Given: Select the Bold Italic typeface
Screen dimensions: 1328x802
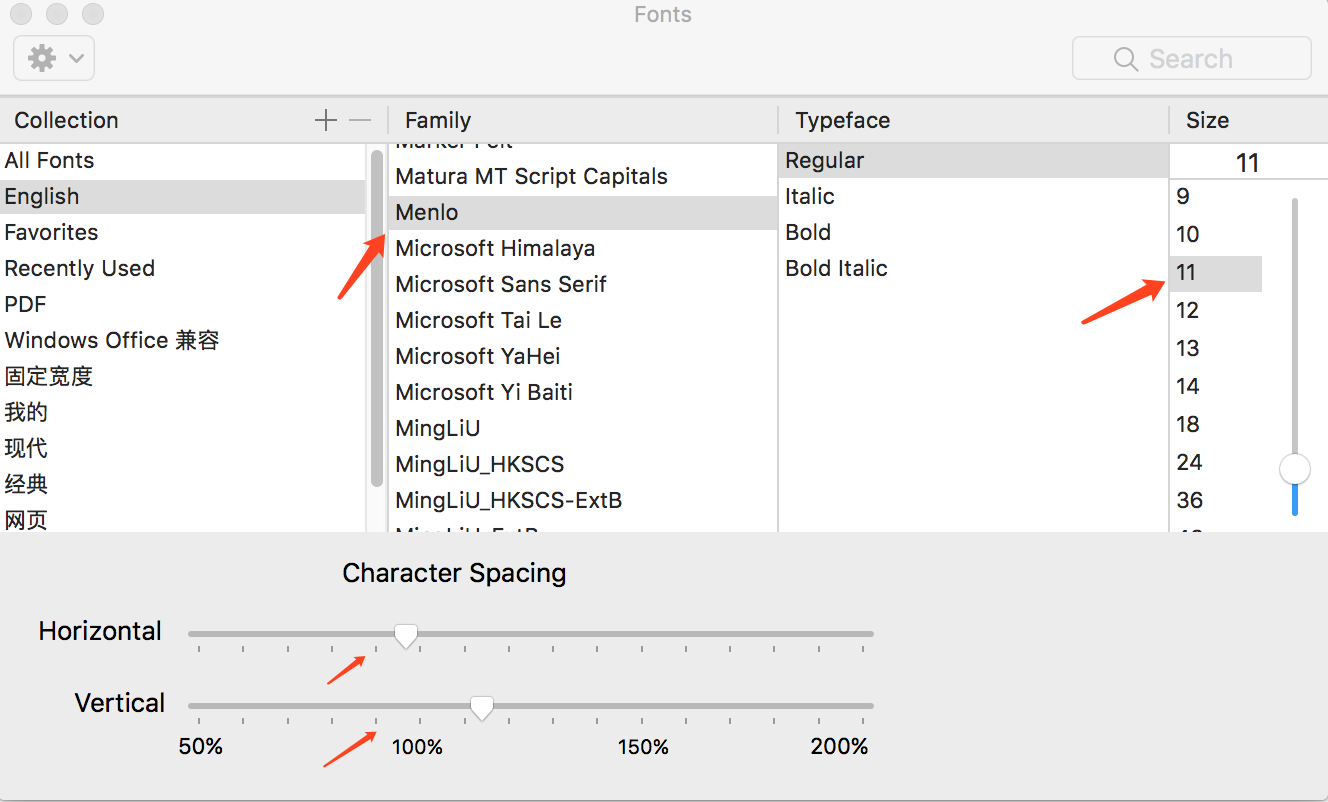Looking at the screenshot, I should [836, 268].
